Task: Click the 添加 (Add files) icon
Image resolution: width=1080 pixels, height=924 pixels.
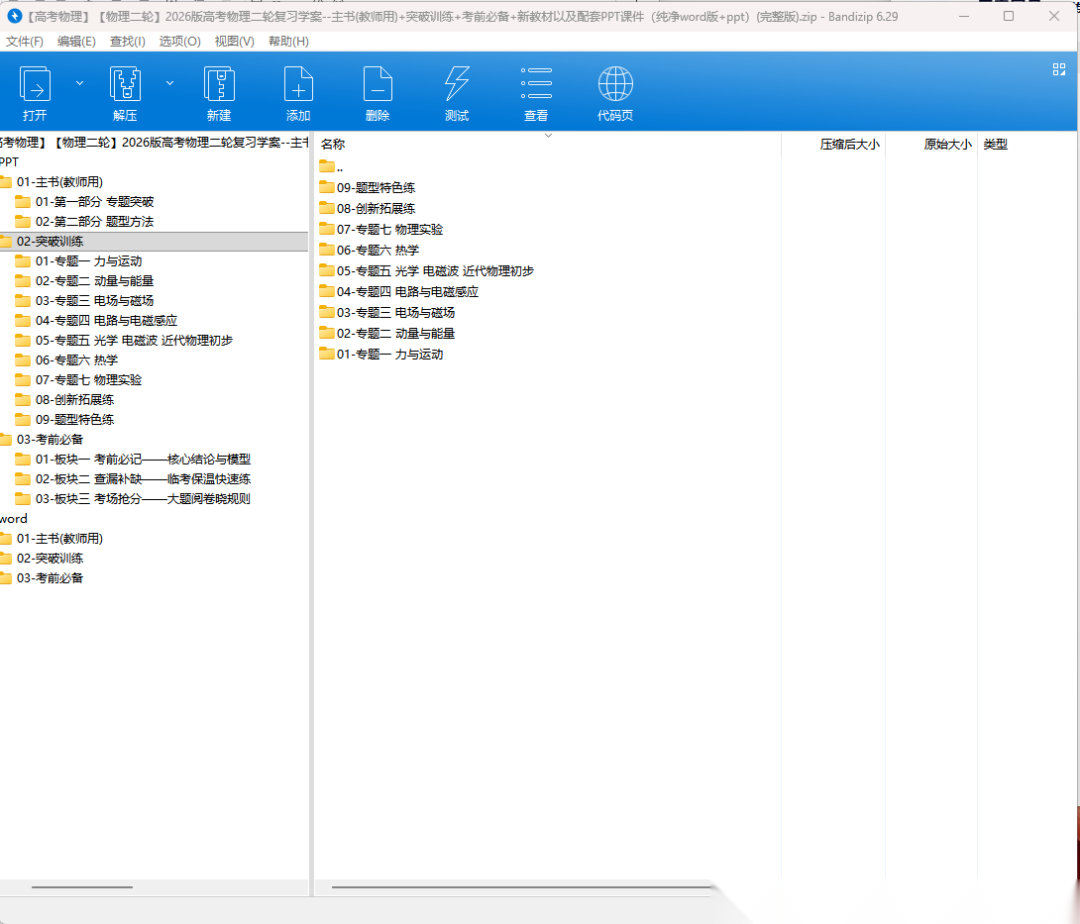Action: (298, 85)
